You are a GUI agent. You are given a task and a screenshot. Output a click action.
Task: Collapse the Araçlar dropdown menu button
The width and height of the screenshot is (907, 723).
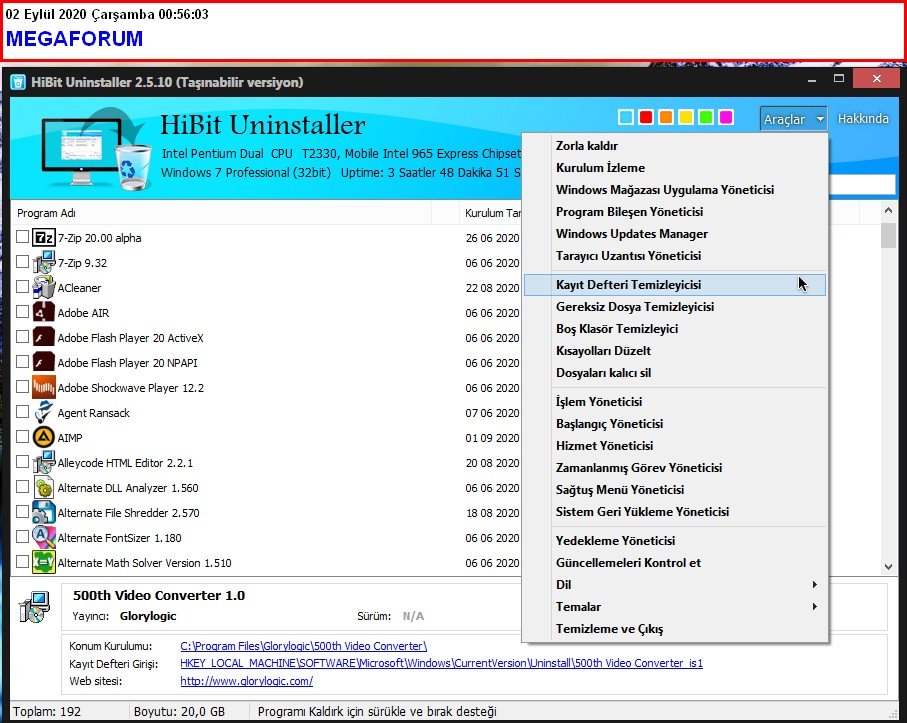pyautogui.click(x=793, y=119)
